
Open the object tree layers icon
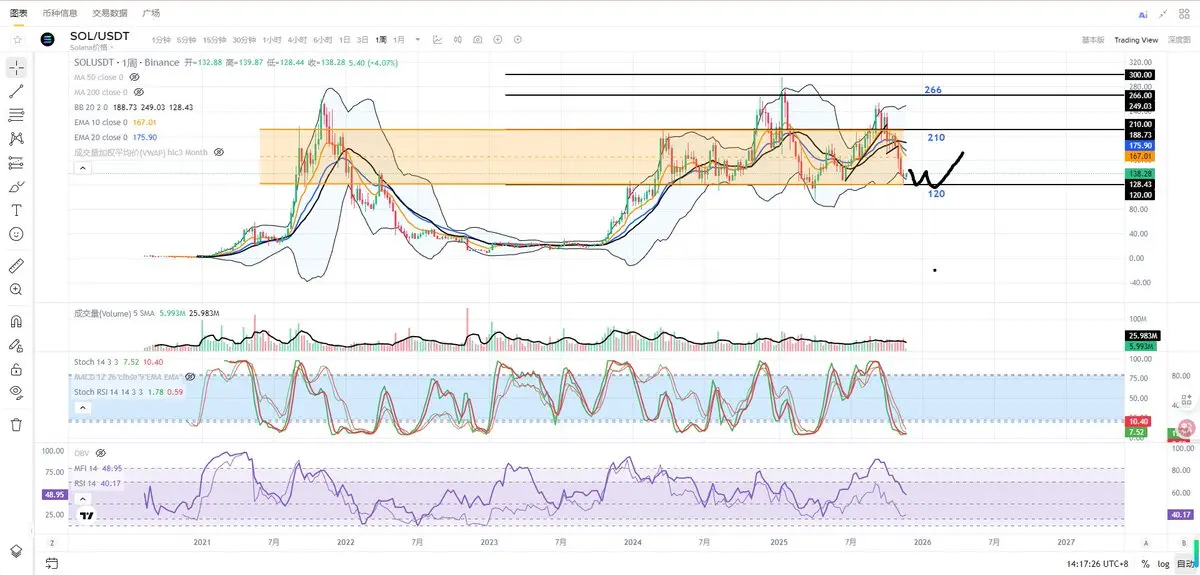click(16, 551)
